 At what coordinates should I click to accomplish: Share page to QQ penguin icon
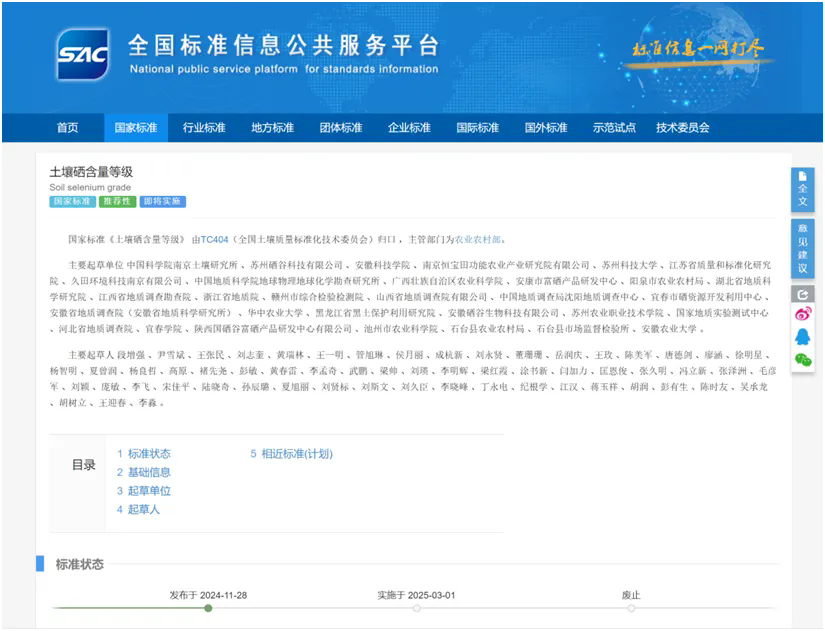point(802,337)
